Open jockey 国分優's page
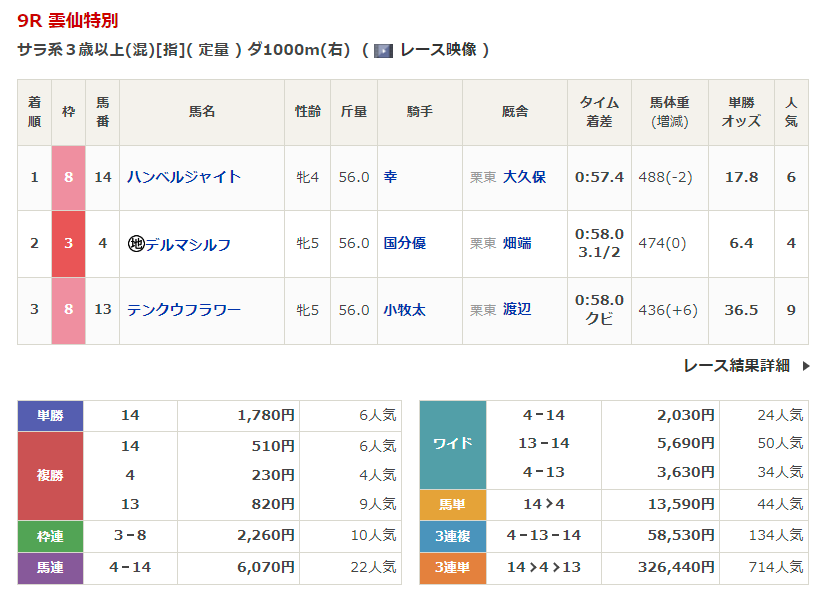The height and width of the screenshot is (595, 829). (x=405, y=243)
